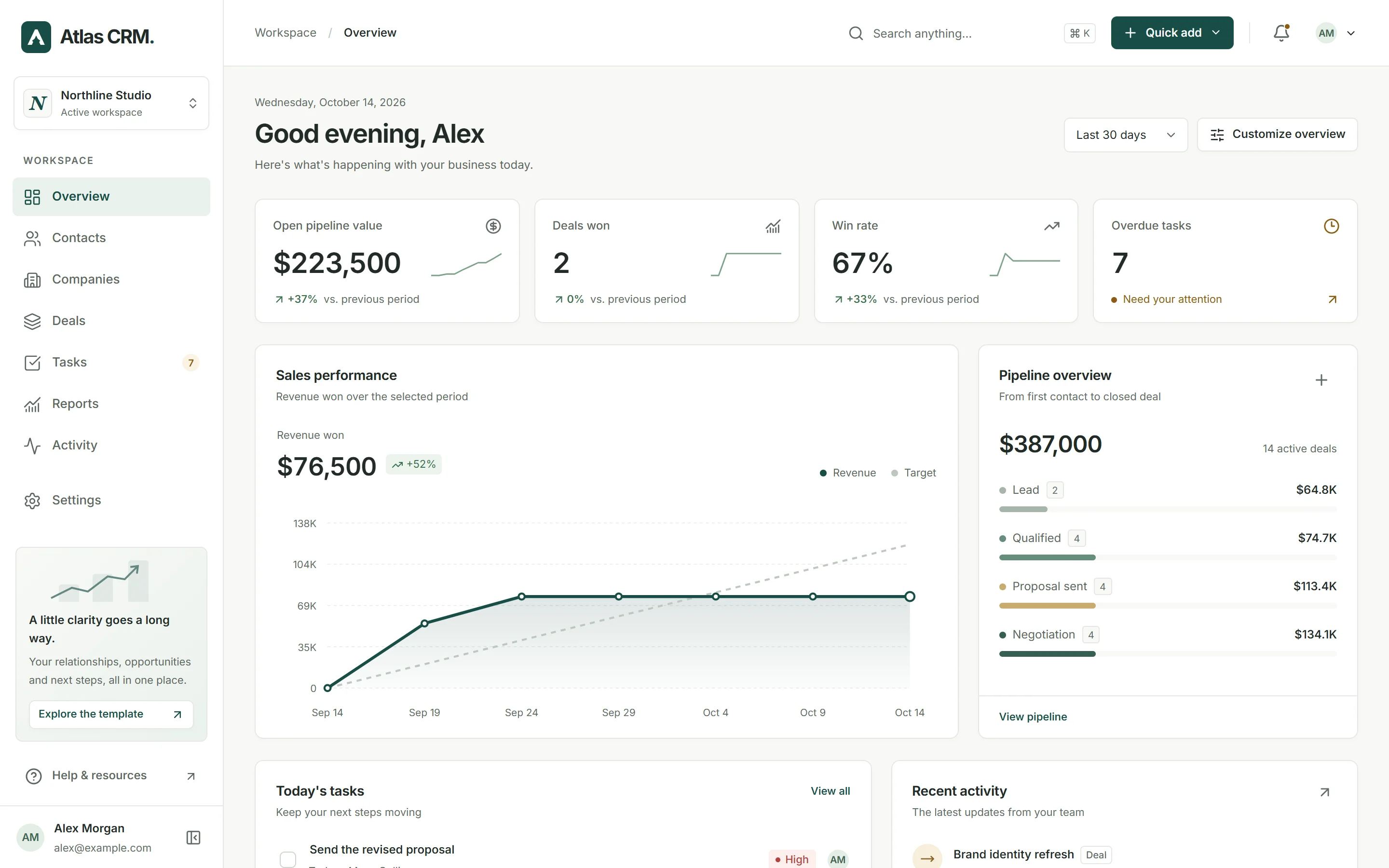Viewport: 1389px width, 868px height.
Task: Click Customize overview button
Action: [x=1277, y=135]
